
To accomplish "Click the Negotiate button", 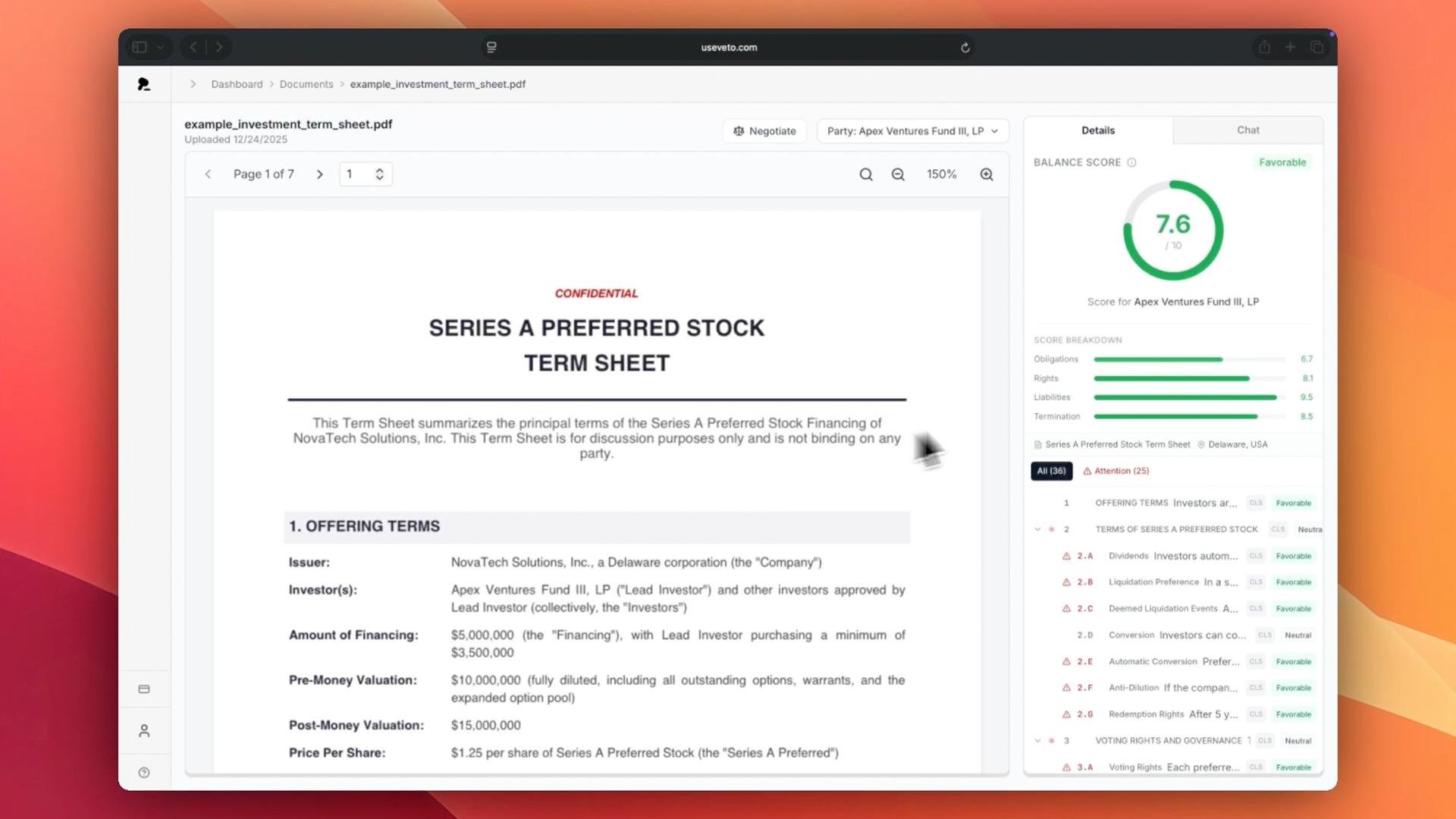I will pos(764,130).
